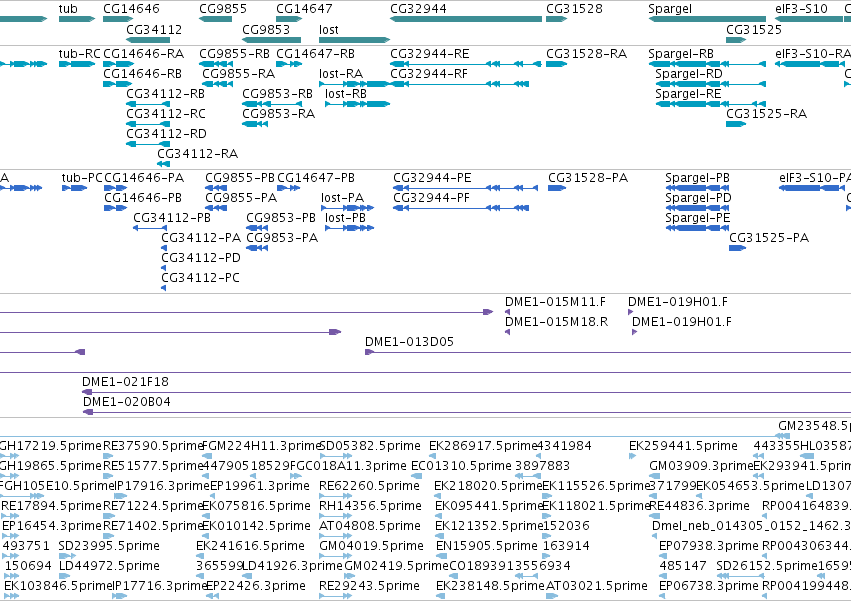Open protein CG31528-PA

coord(588,178)
